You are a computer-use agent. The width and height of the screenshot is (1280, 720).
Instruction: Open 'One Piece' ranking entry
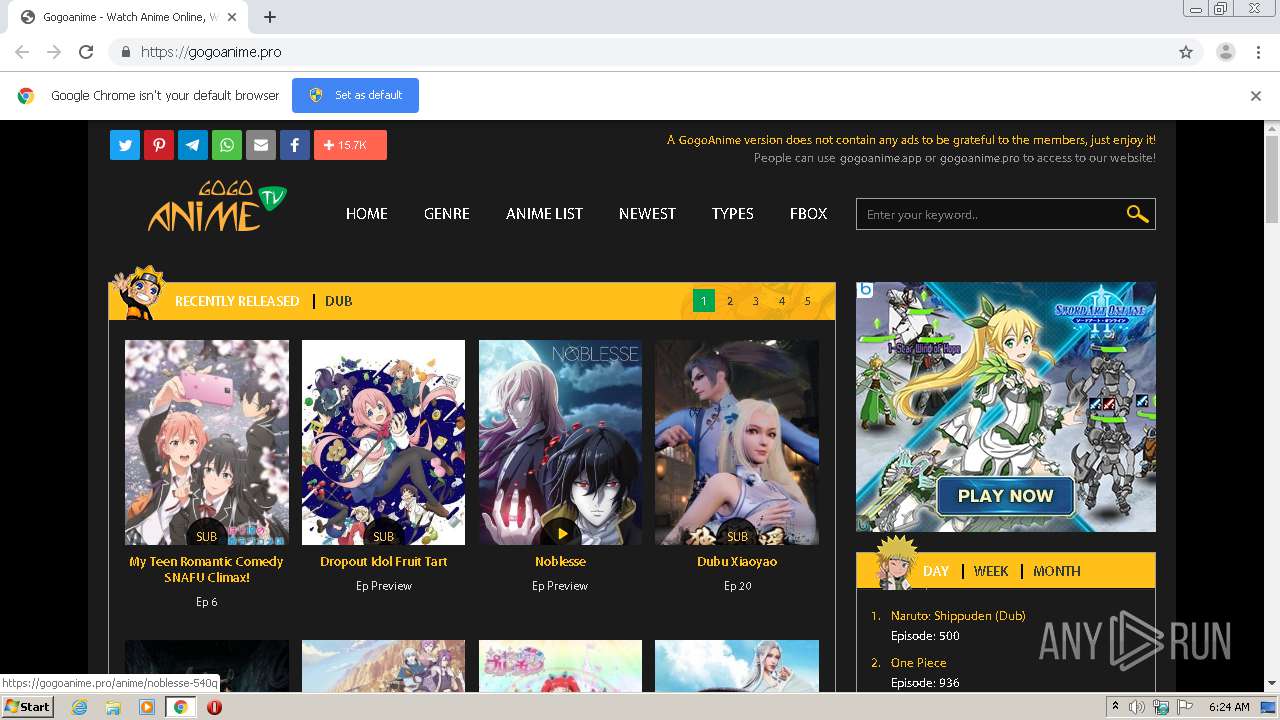coord(918,663)
